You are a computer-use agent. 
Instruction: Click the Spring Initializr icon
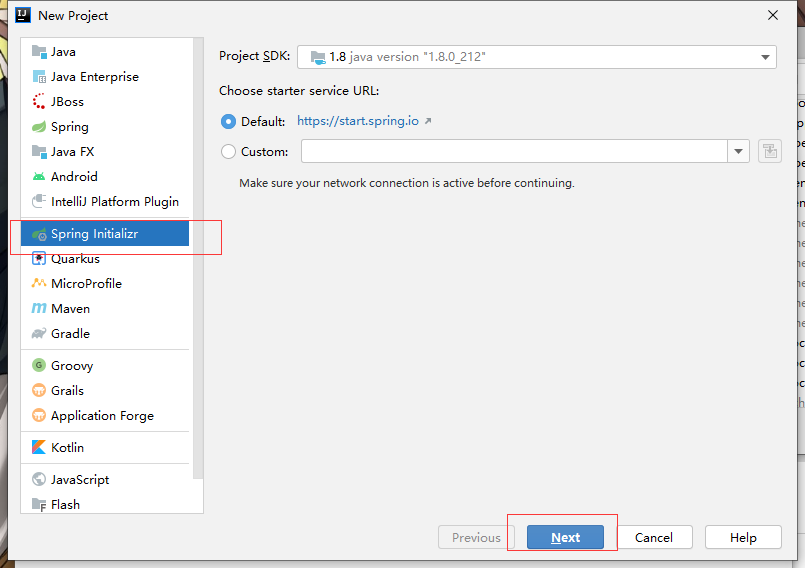pos(39,234)
